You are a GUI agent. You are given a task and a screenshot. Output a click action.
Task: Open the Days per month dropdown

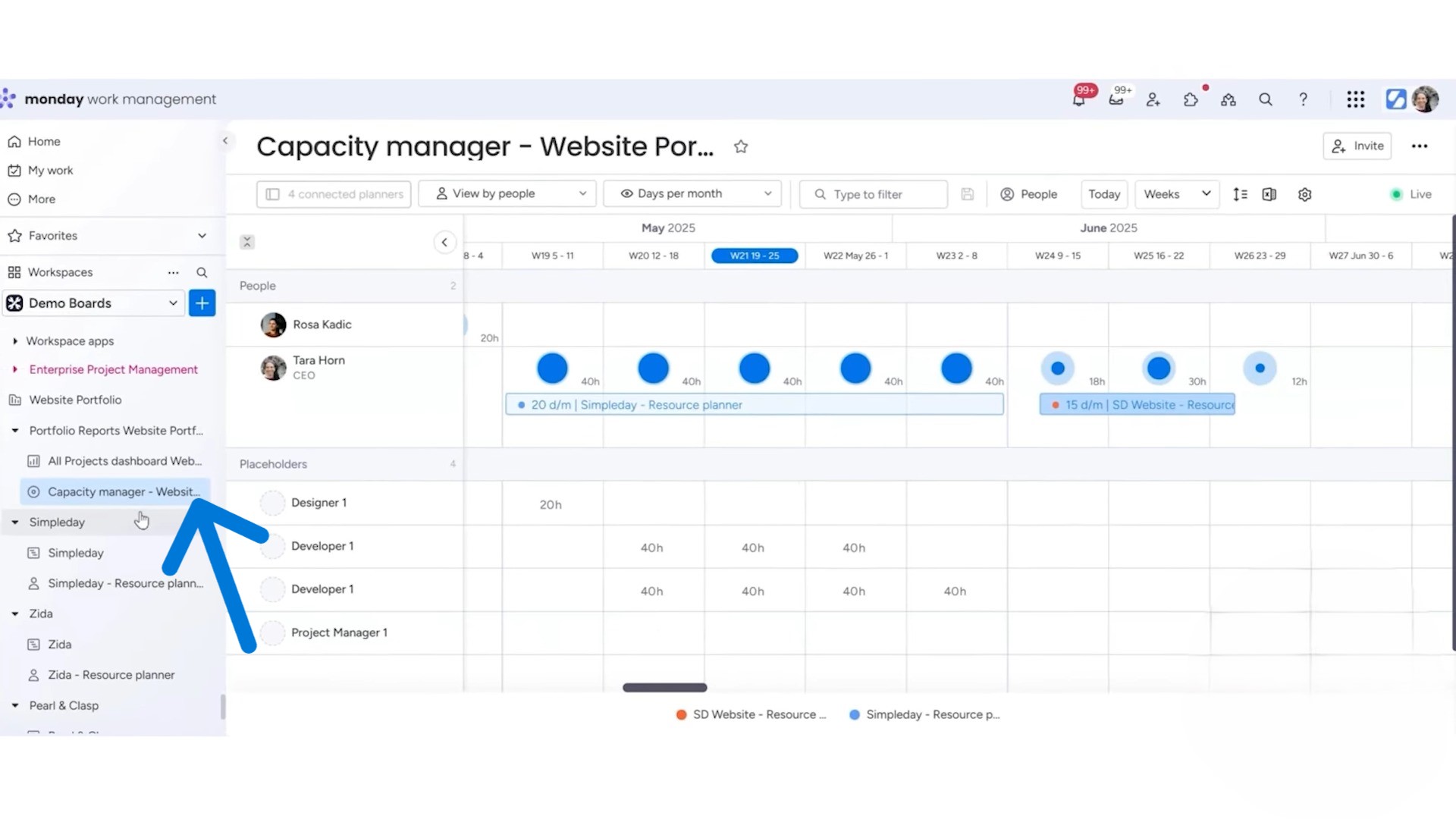pos(692,194)
